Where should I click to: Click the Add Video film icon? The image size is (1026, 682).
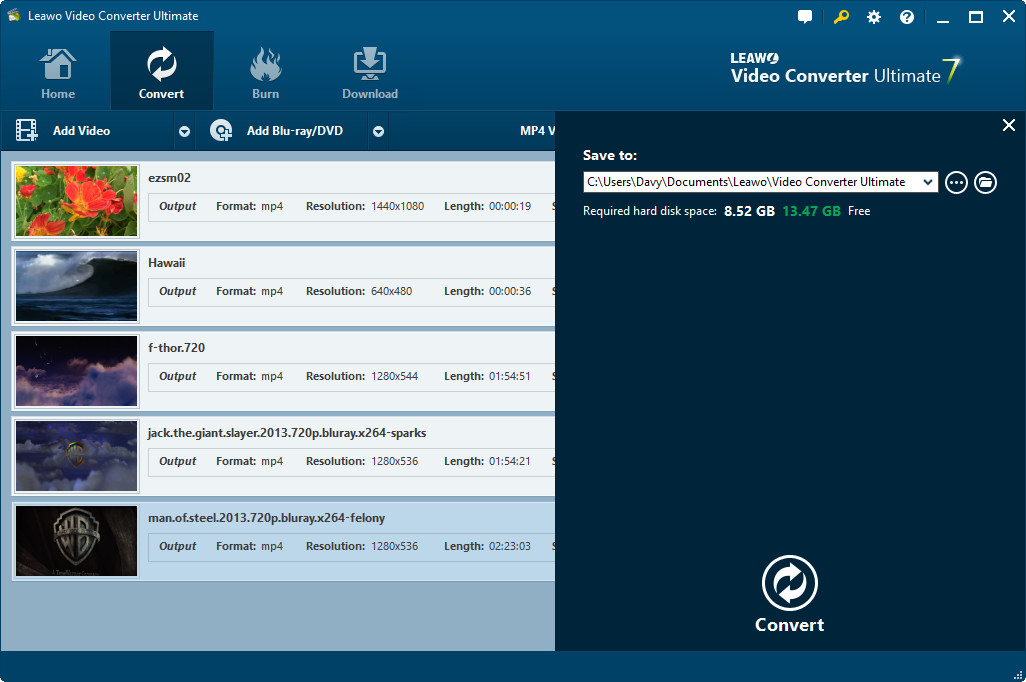point(27,131)
